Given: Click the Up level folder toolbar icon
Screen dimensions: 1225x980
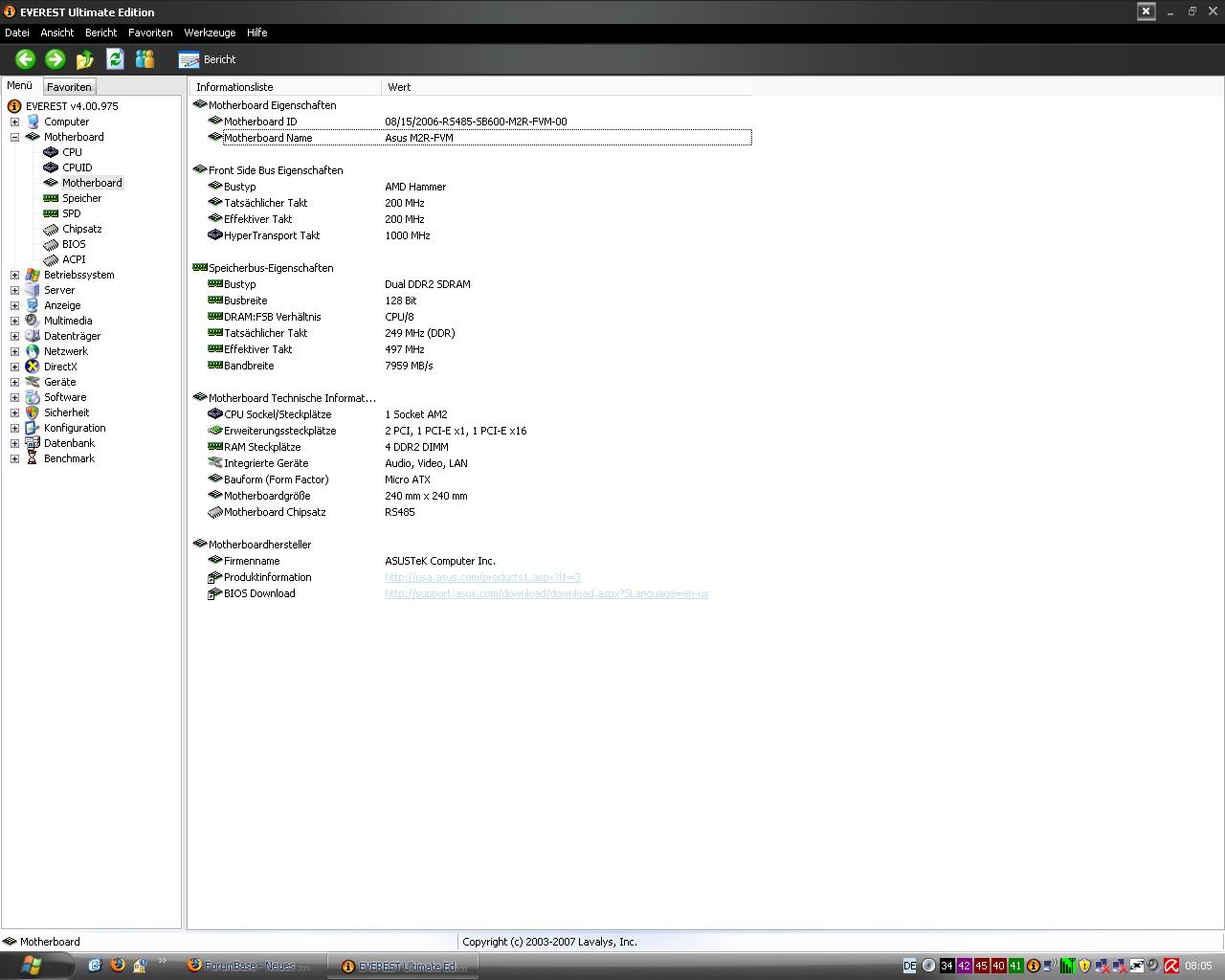Looking at the screenshot, I should (x=85, y=59).
